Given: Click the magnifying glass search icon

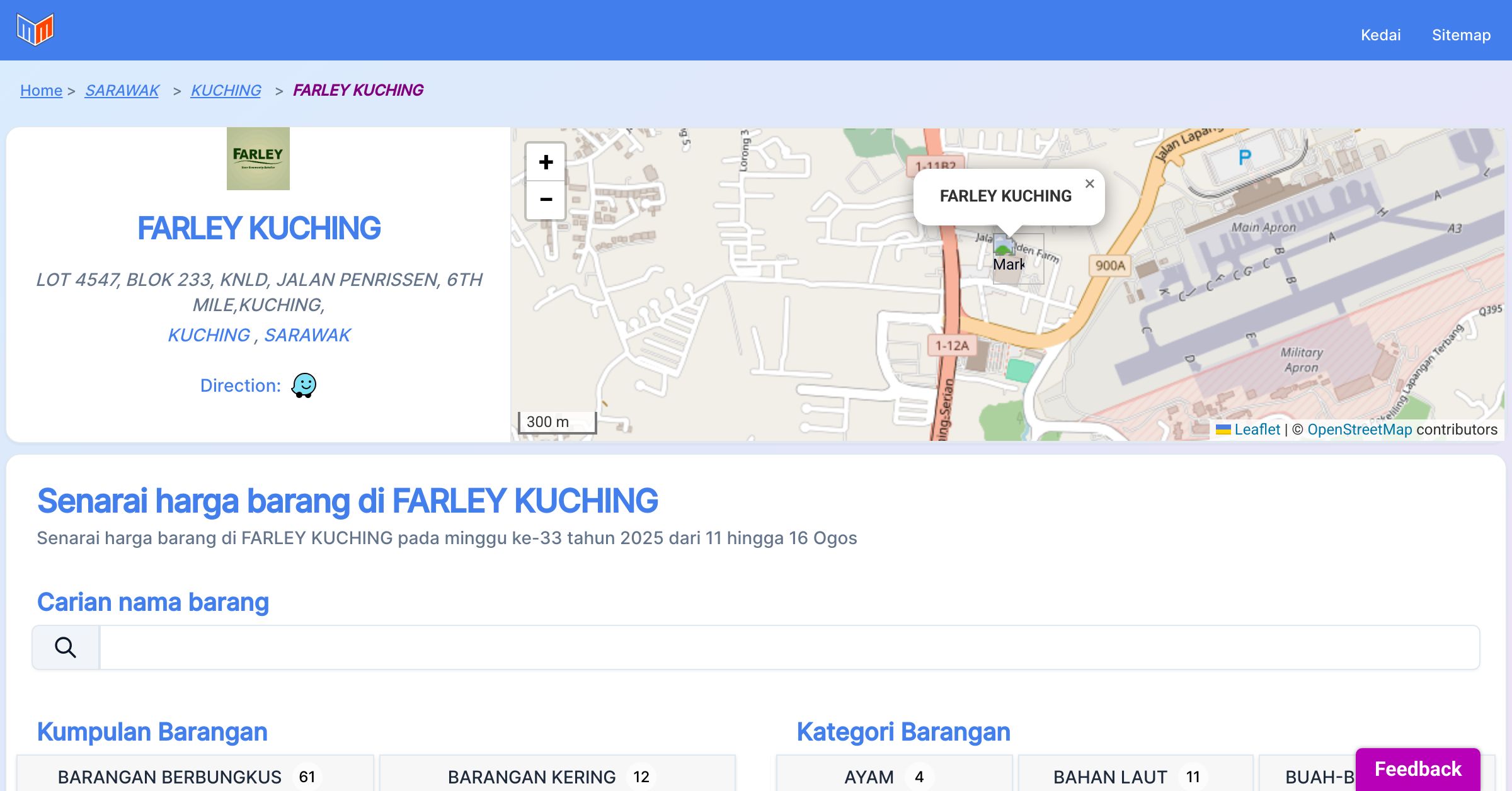Looking at the screenshot, I should 66,647.
